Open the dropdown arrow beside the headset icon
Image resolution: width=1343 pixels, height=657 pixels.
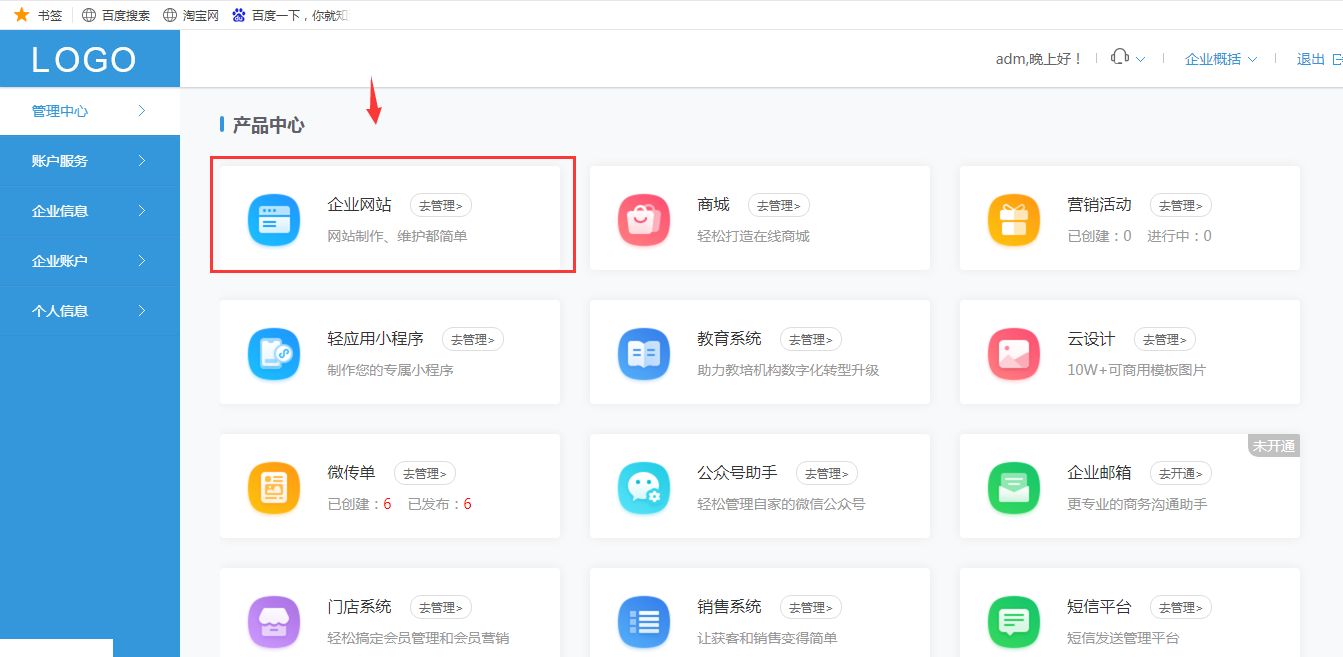pos(1140,60)
